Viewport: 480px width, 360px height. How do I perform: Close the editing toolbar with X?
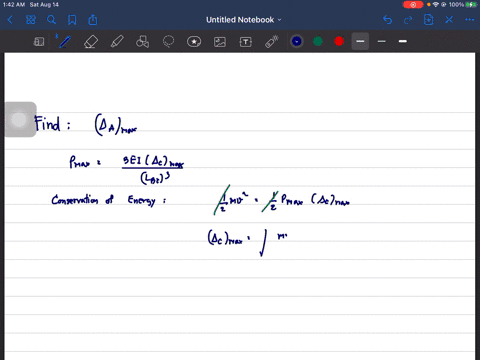coord(449,20)
